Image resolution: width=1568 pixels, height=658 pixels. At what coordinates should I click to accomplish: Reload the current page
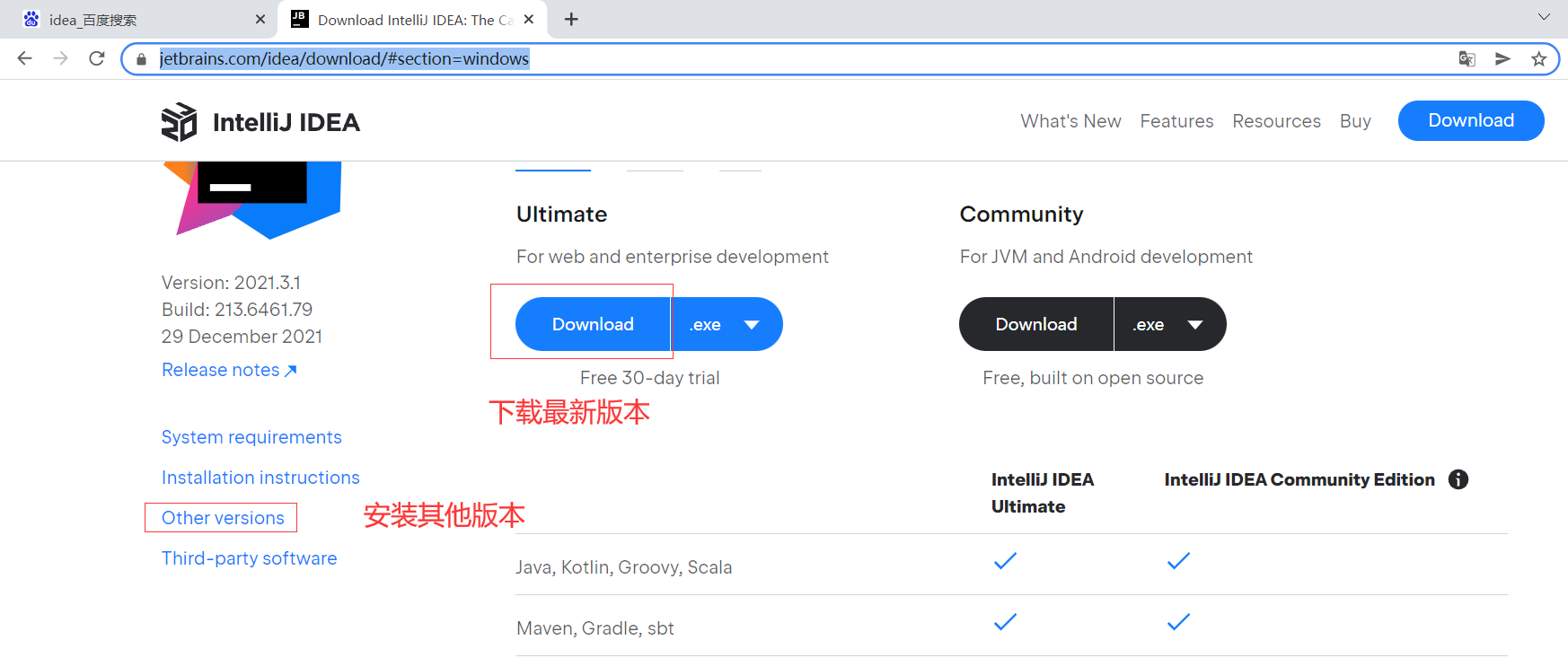97,58
